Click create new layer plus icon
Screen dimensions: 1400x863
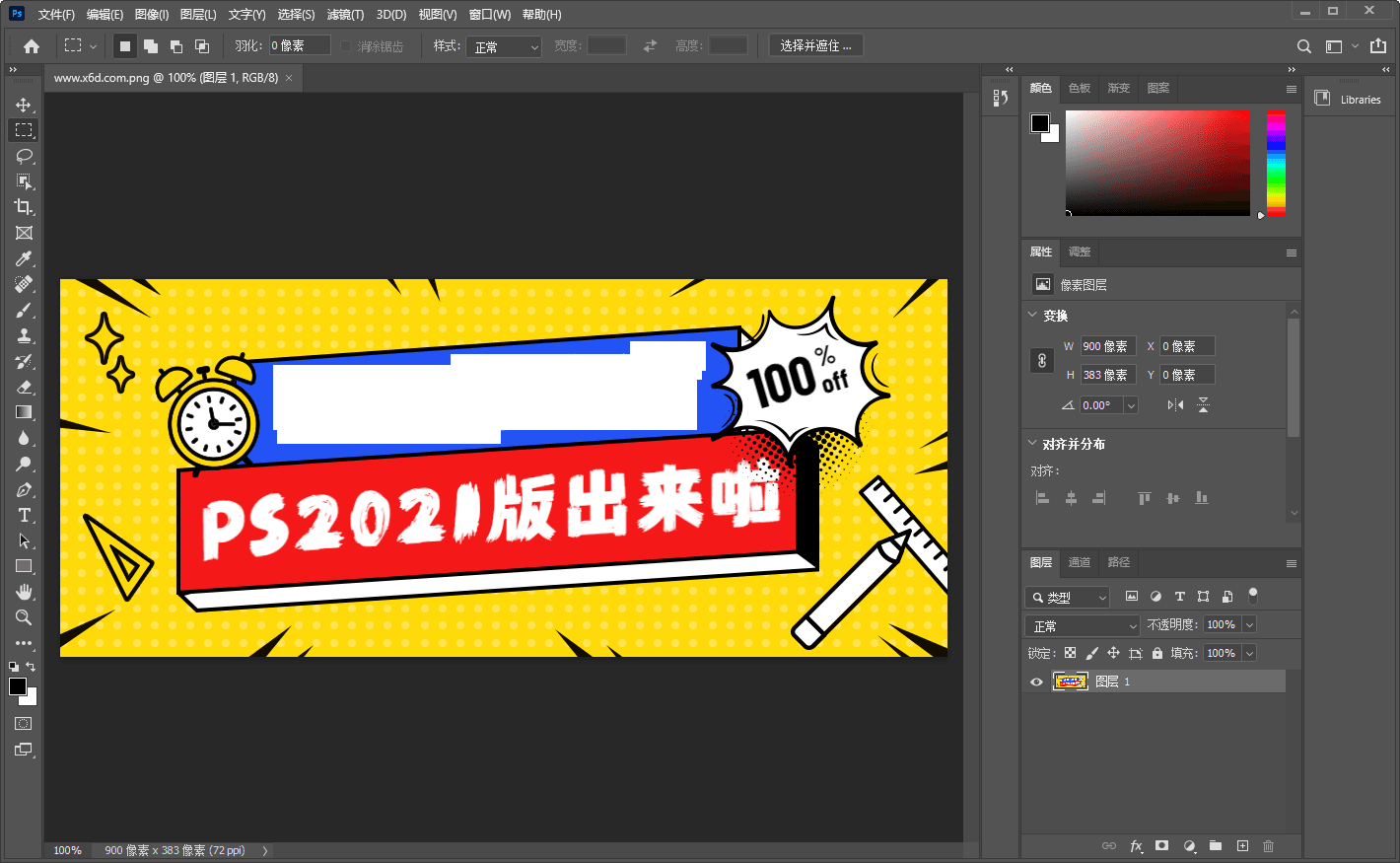tap(1242, 846)
